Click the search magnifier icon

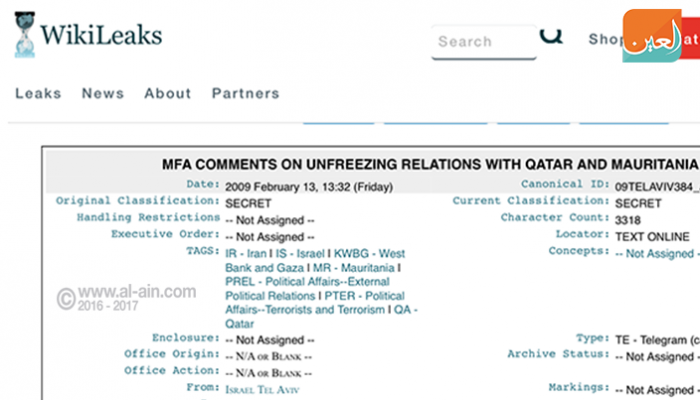[552, 36]
